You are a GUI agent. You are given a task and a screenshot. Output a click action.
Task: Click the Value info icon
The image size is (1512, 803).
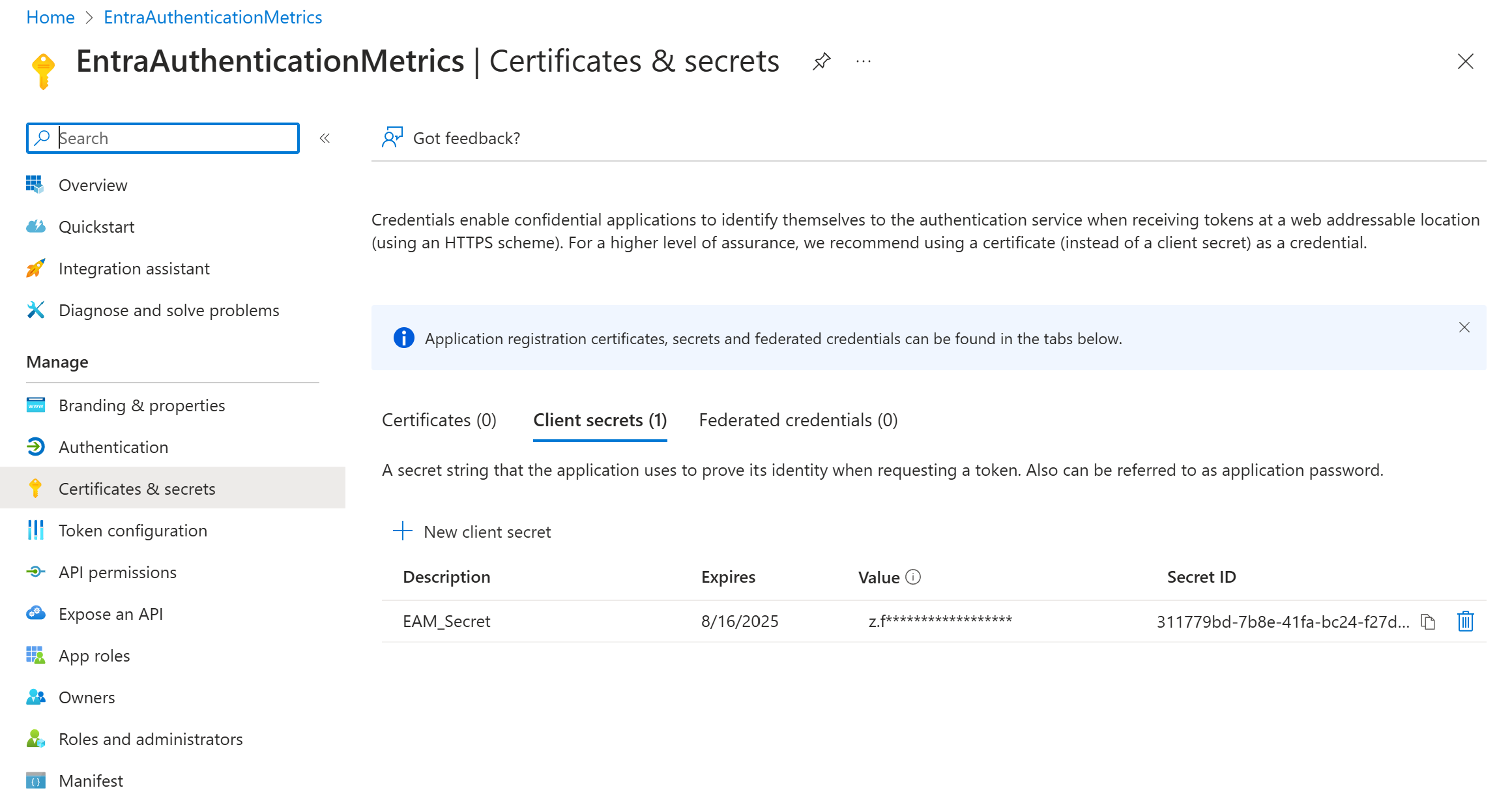(914, 577)
